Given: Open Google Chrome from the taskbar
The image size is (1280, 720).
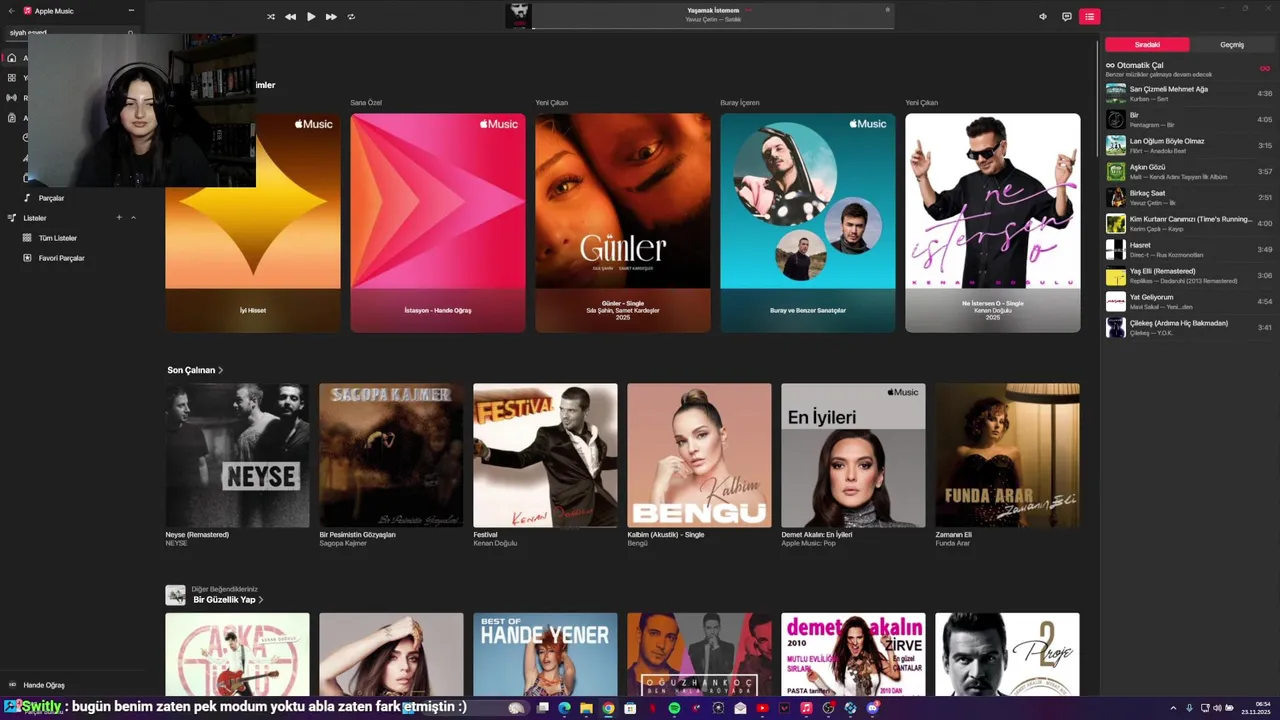Looking at the screenshot, I should click(x=608, y=708).
